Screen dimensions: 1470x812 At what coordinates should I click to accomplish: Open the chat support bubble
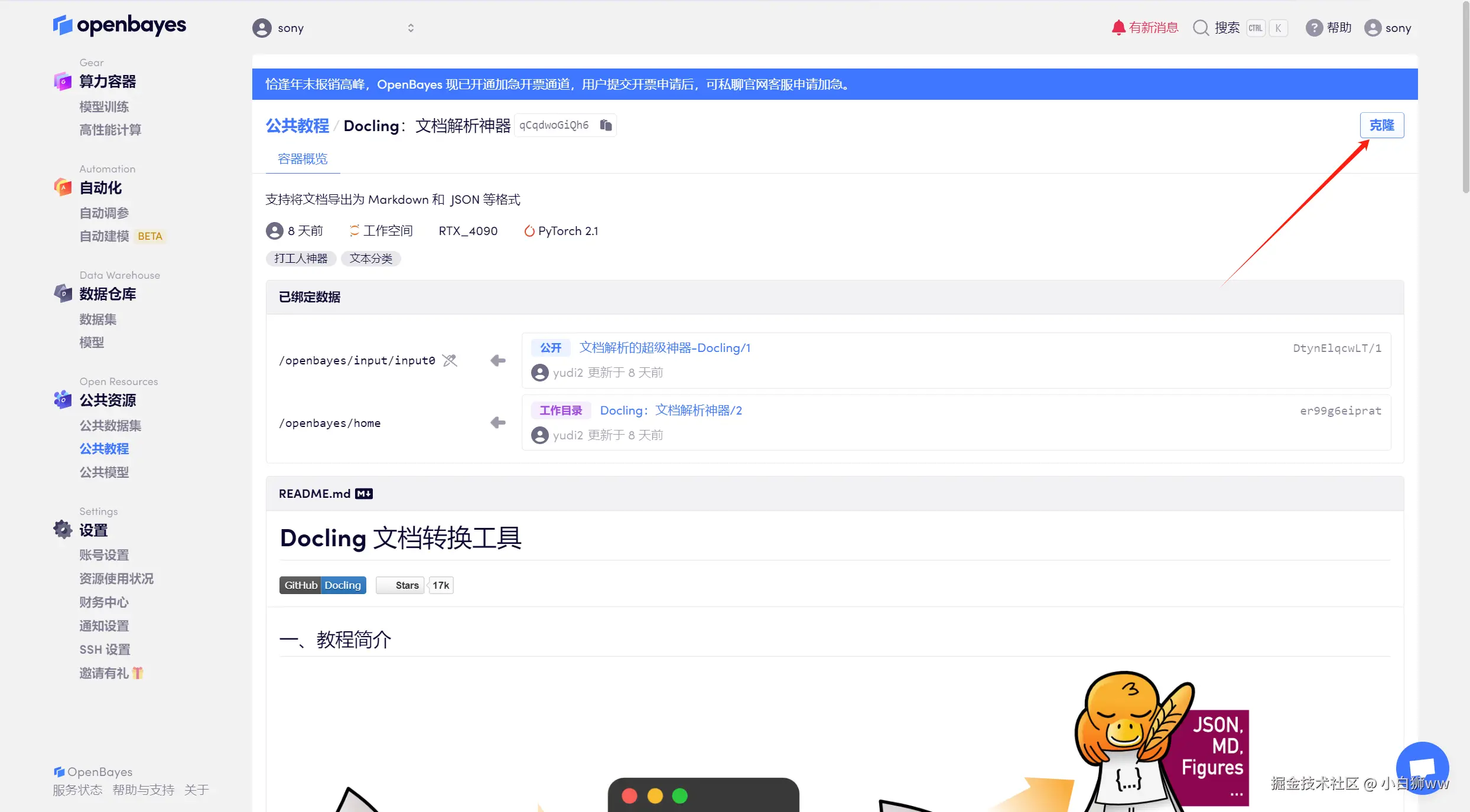pos(1422,768)
